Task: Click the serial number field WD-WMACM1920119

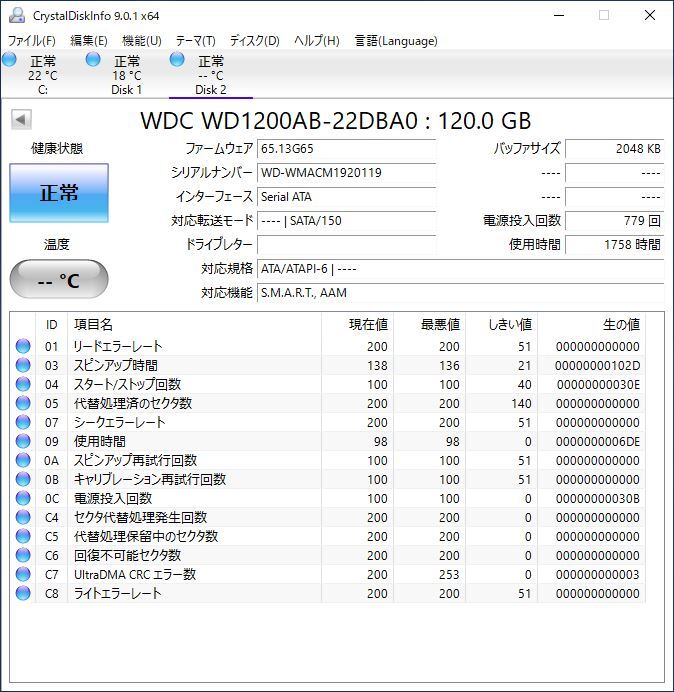Action: tap(346, 173)
